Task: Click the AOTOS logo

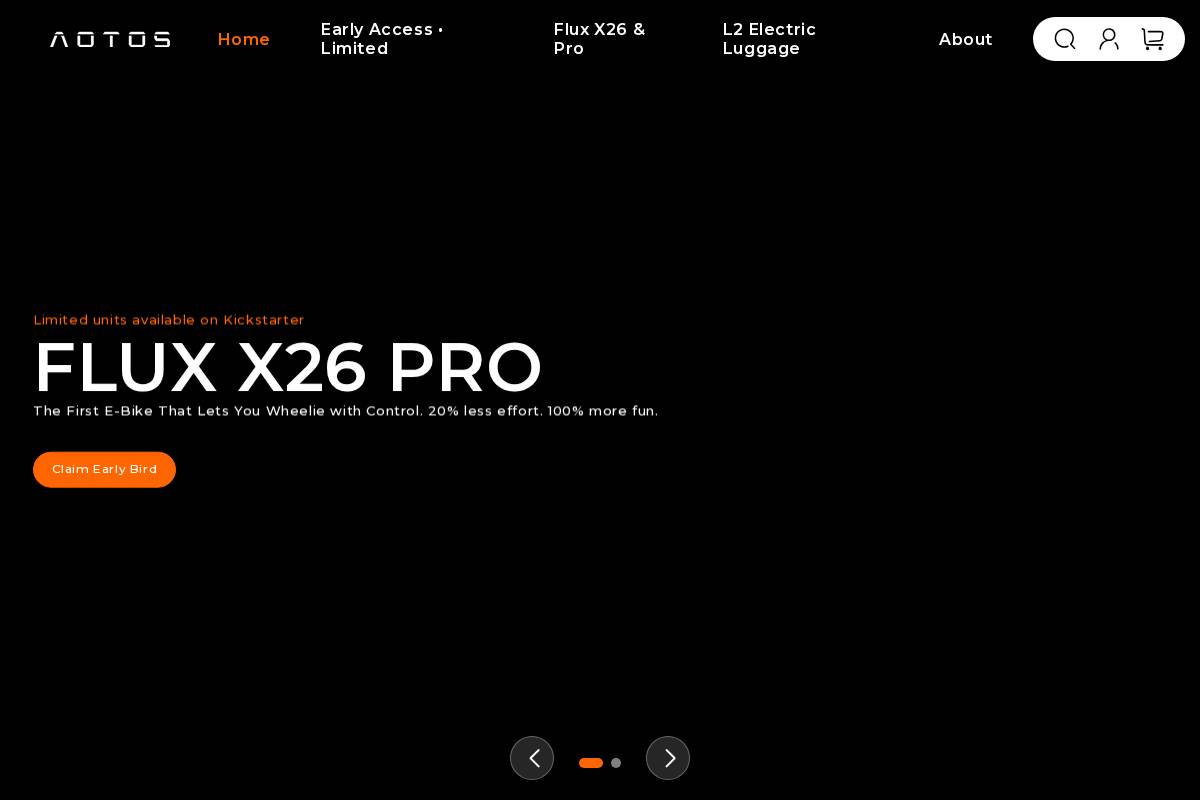Action: 110,39
